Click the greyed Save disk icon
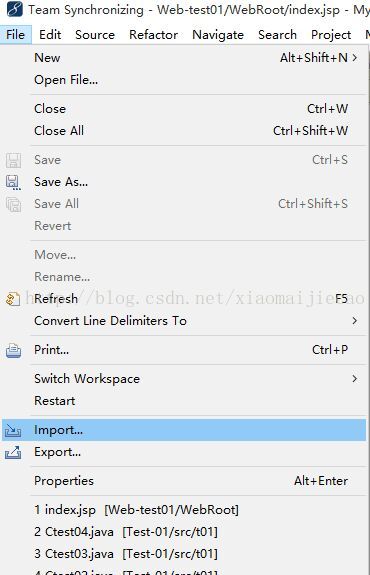Screen dimensions: 370x575 coord(13,160)
